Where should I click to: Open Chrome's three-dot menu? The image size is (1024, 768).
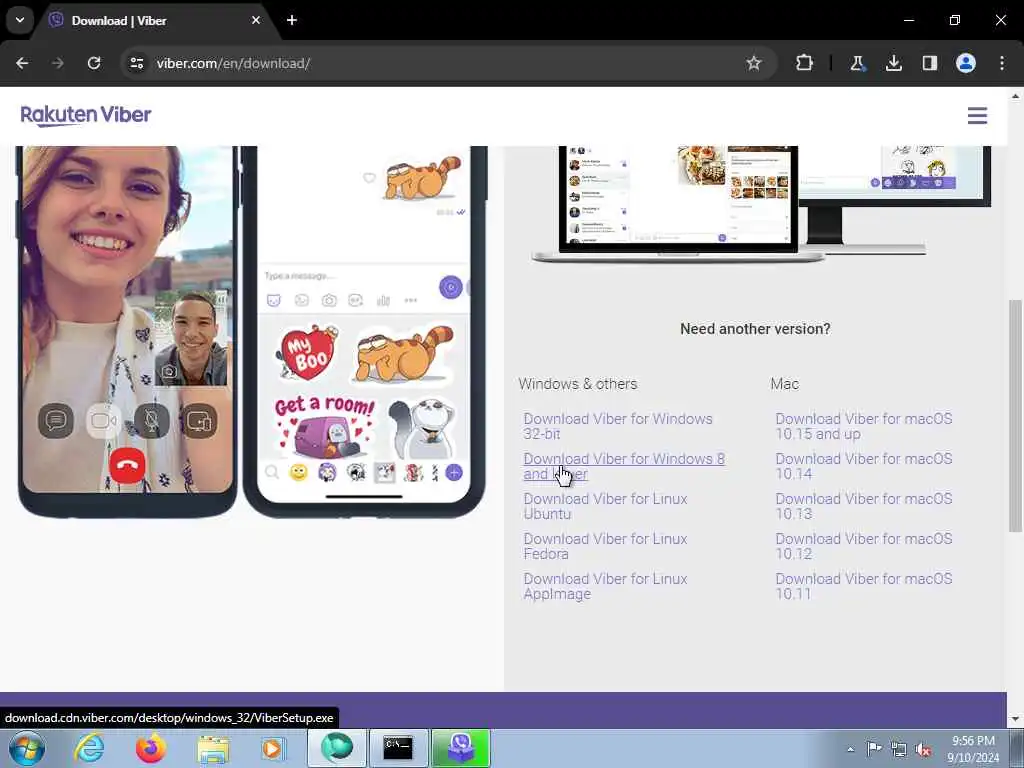point(1002,63)
